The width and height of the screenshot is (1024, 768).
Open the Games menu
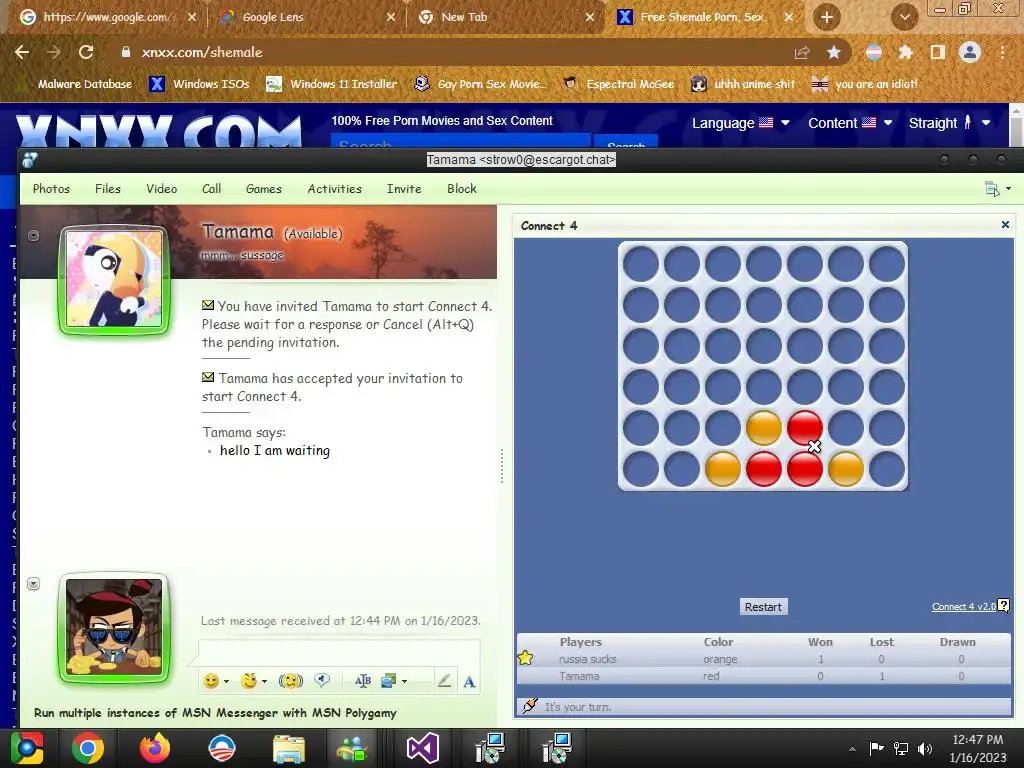coord(264,189)
